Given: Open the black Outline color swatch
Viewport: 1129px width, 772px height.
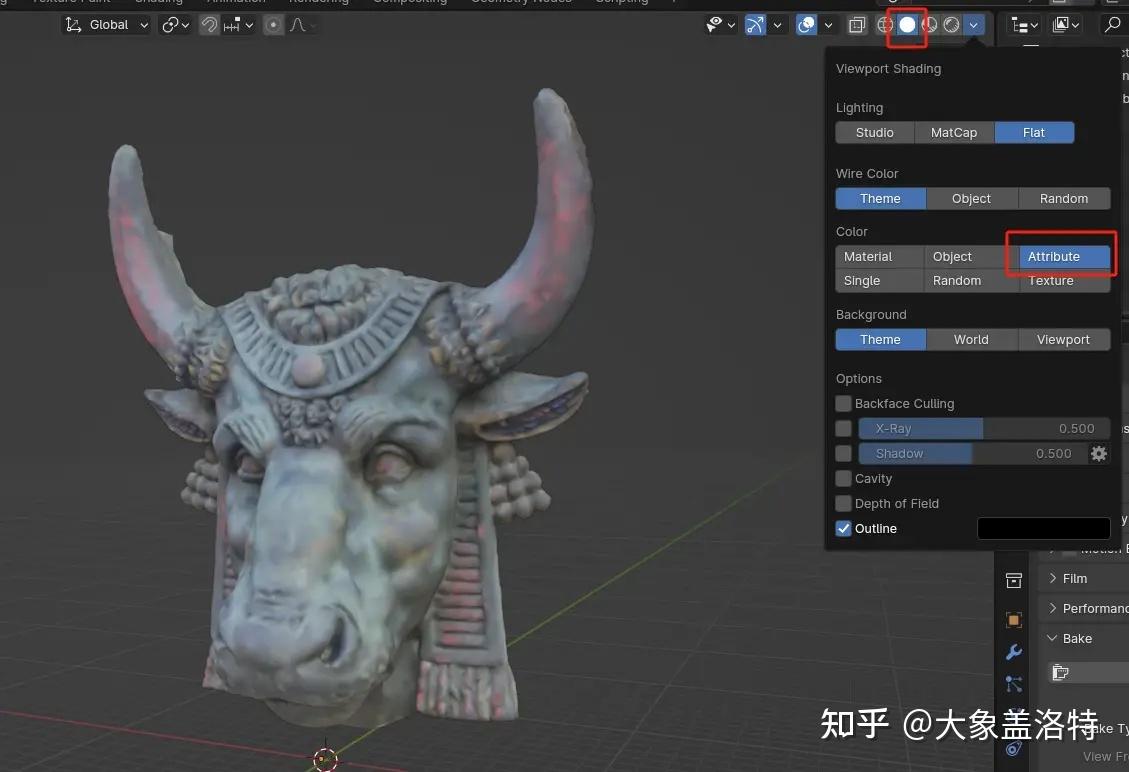Looking at the screenshot, I should point(1043,528).
